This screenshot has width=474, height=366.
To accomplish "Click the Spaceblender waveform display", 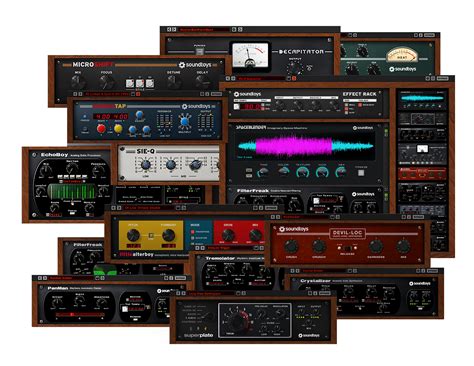I will (x=305, y=146).
